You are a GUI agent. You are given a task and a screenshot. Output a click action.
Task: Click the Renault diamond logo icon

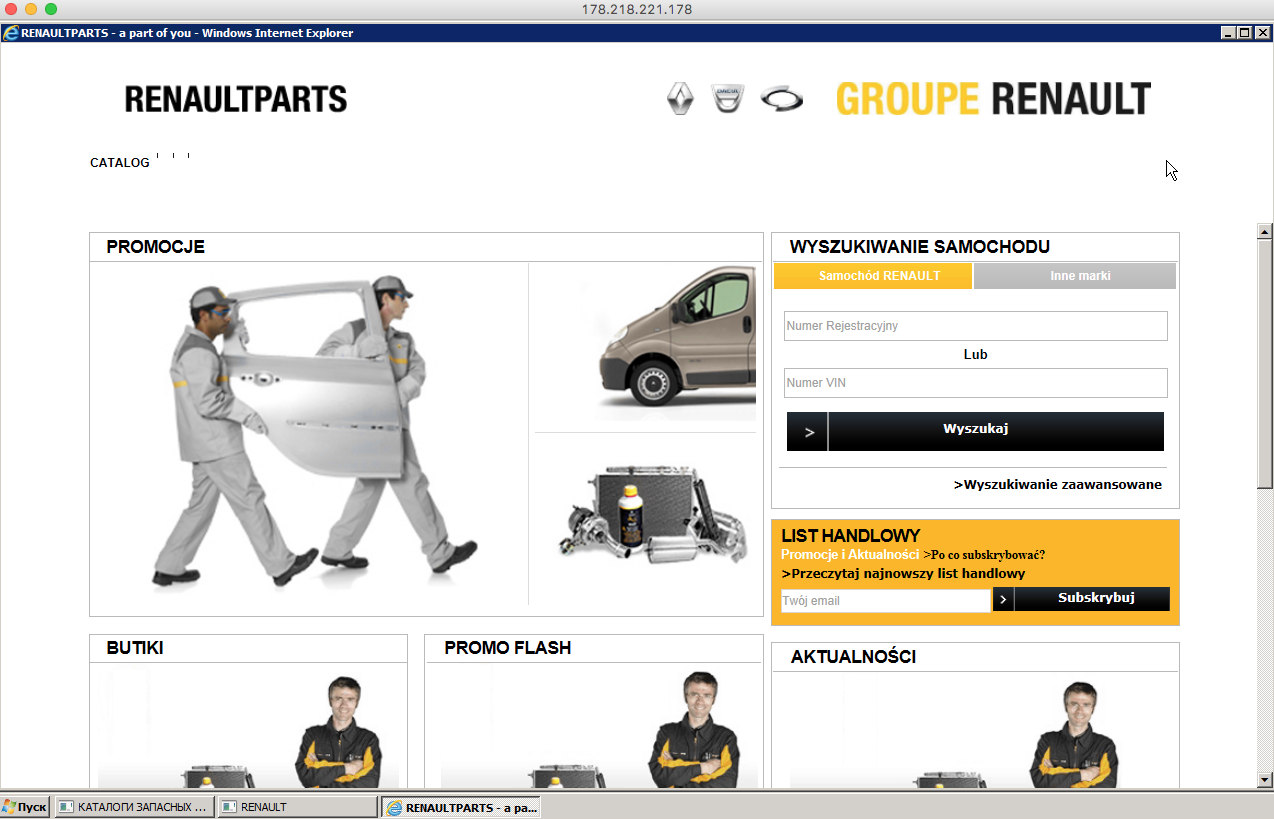pyautogui.click(x=680, y=99)
